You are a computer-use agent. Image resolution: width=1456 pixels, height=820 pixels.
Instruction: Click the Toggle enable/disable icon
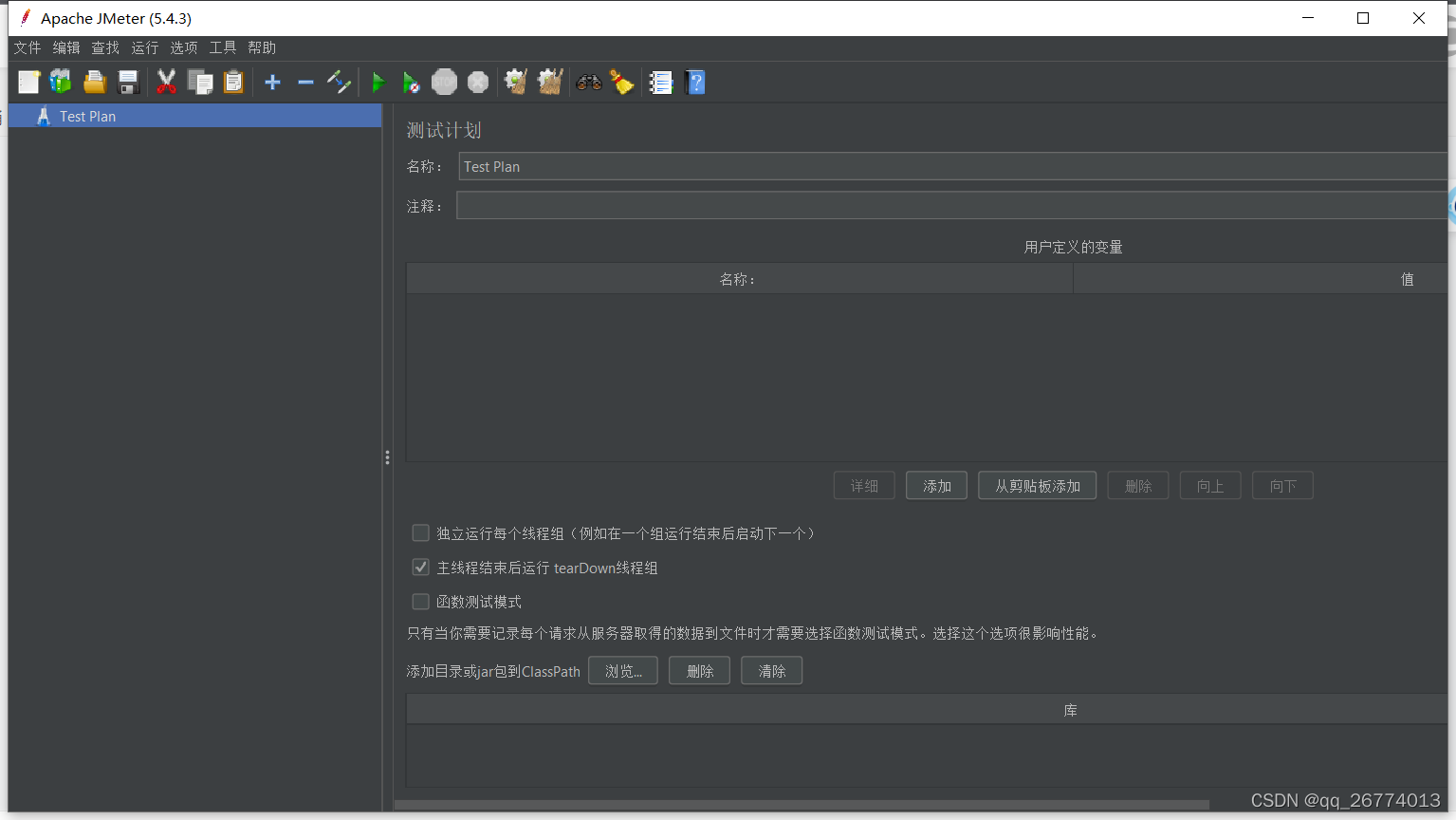[339, 83]
